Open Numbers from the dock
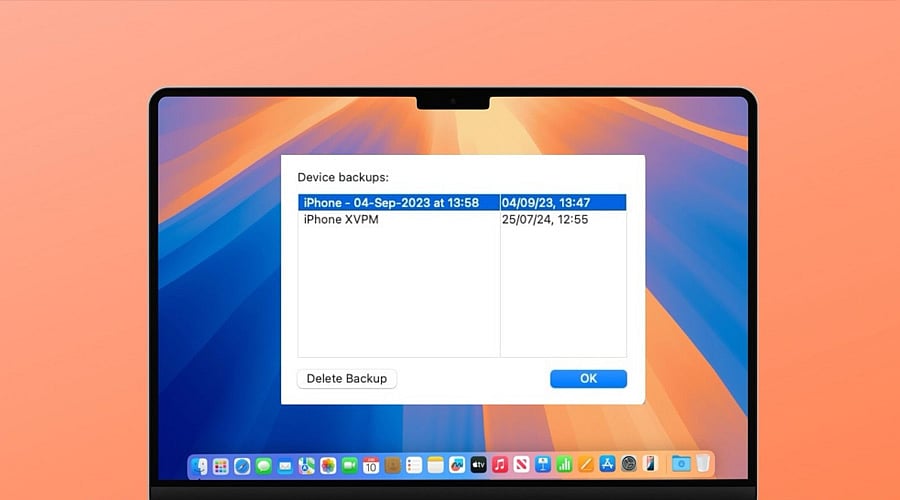 pos(564,466)
